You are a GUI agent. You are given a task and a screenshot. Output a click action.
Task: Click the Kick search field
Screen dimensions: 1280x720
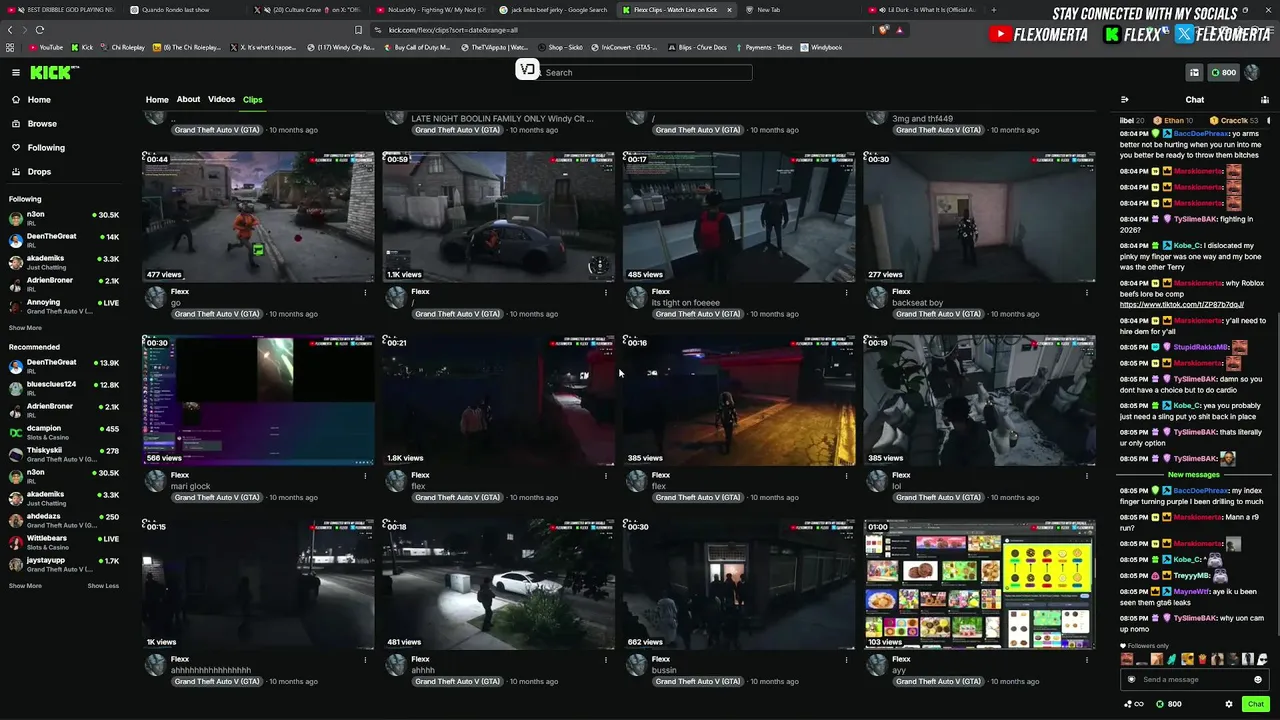645,72
